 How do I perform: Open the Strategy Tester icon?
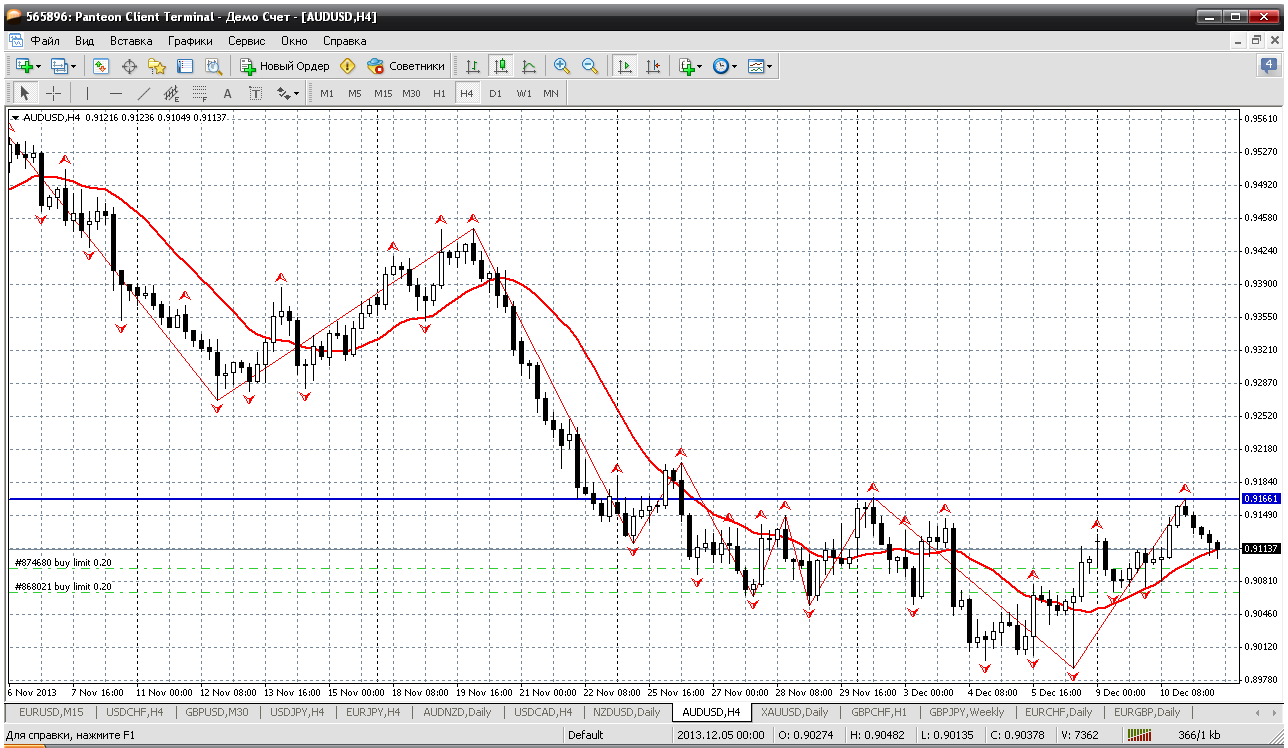click(213, 66)
